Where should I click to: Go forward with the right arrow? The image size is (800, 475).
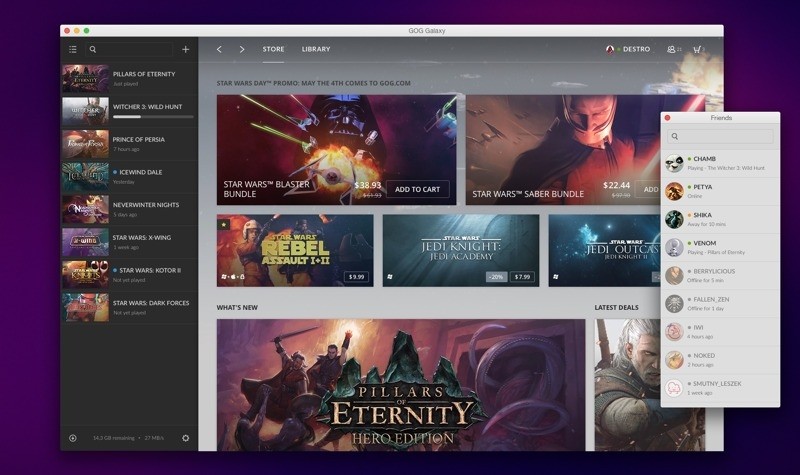click(x=242, y=49)
